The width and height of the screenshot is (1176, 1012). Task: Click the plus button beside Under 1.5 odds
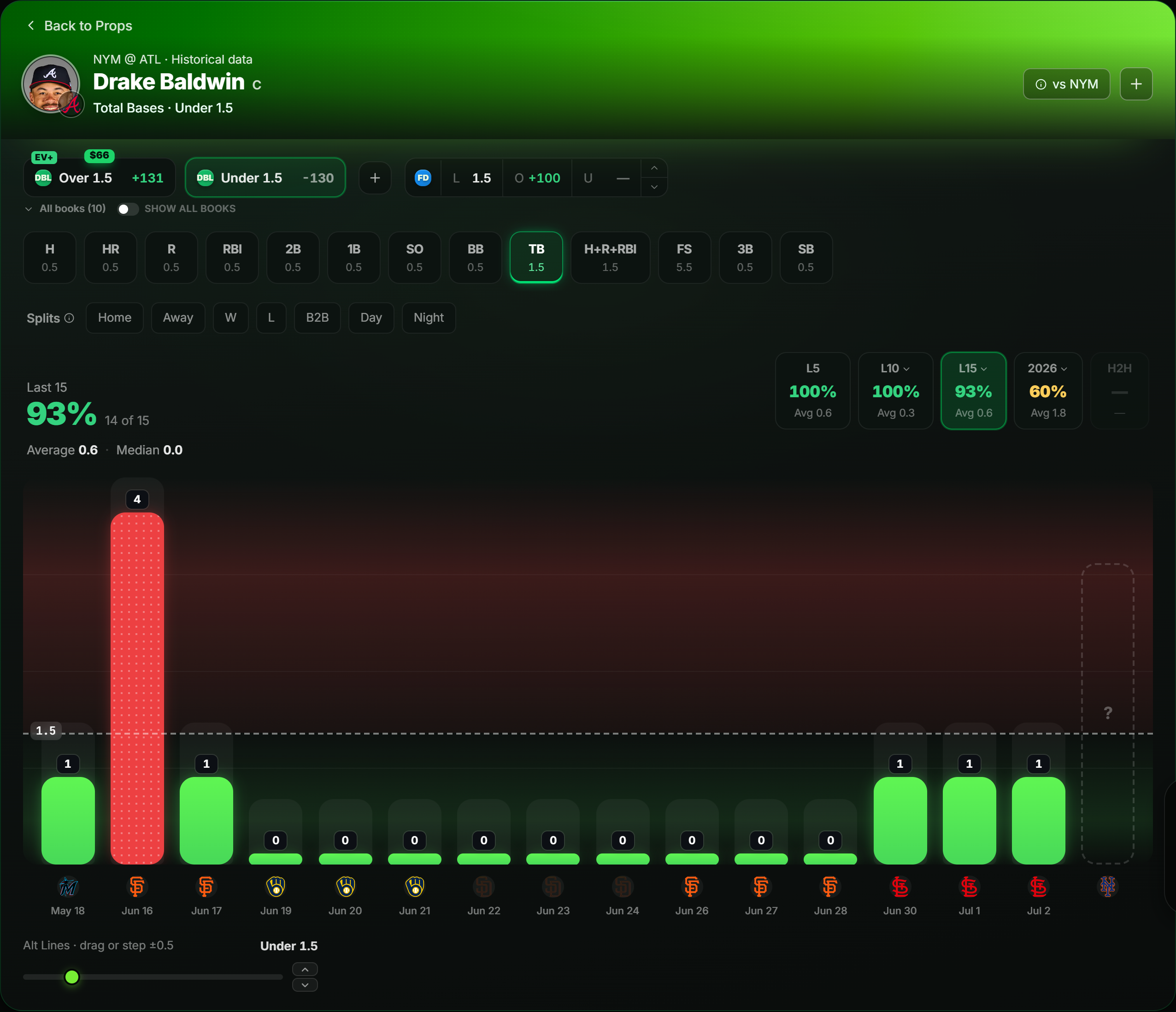point(375,178)
